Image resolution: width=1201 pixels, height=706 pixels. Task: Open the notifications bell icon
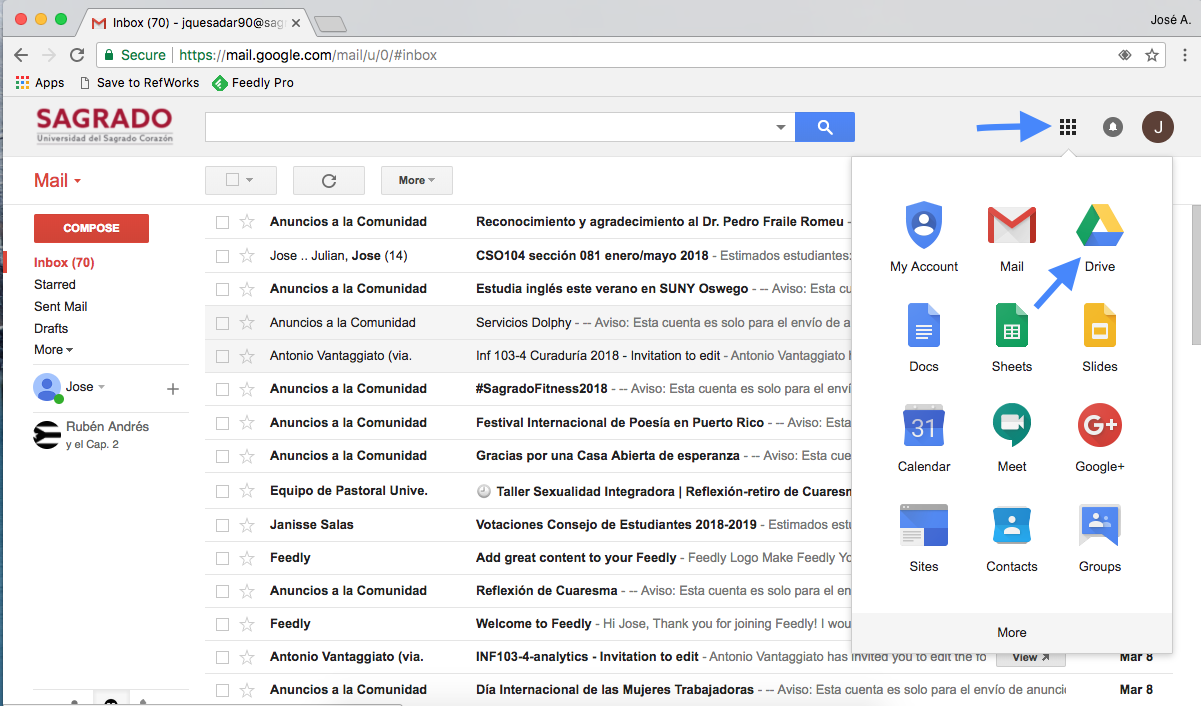pos(1113,127)
